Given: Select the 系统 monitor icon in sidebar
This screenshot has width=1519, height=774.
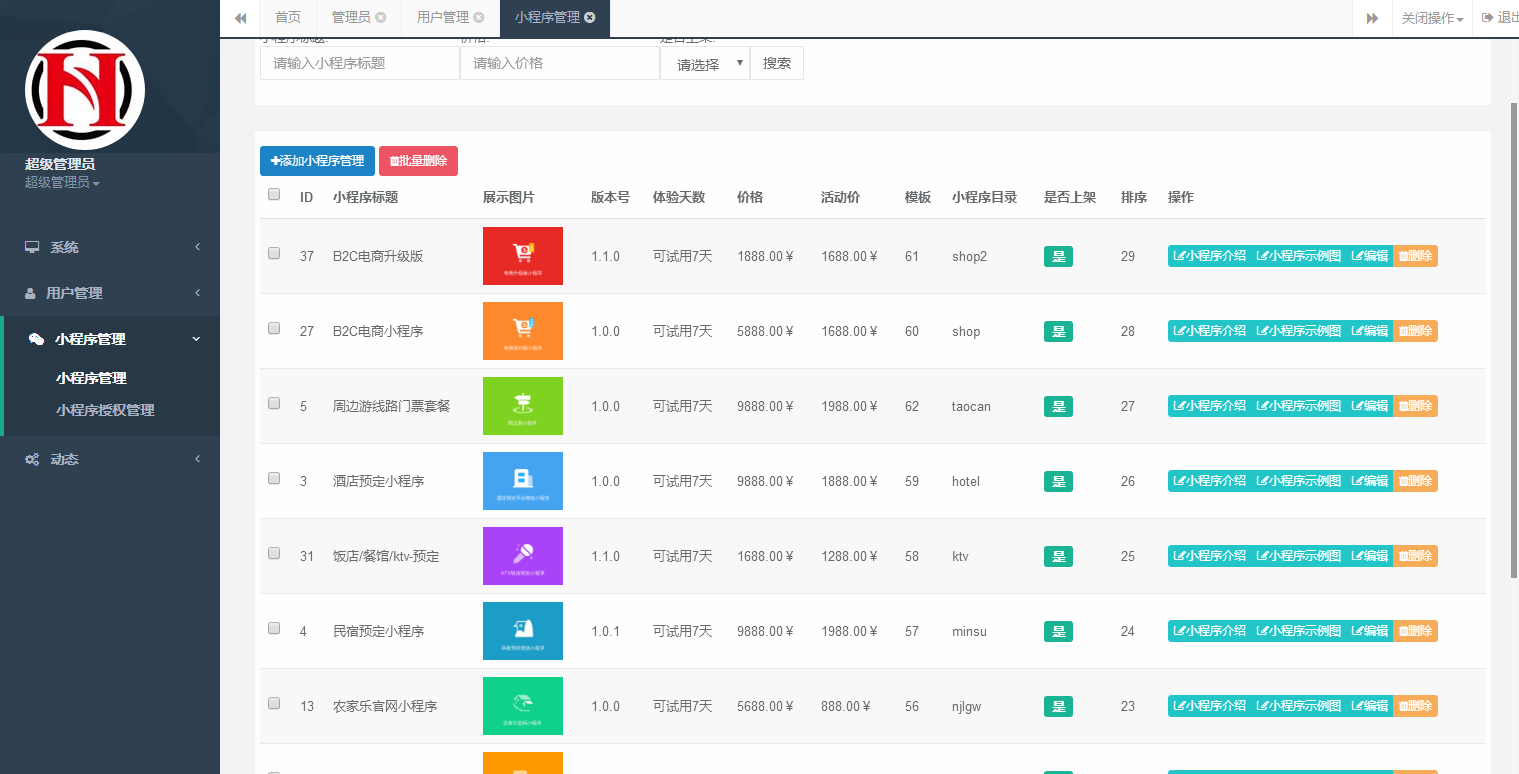Looking at the screenshot, I should pos(34,247).
